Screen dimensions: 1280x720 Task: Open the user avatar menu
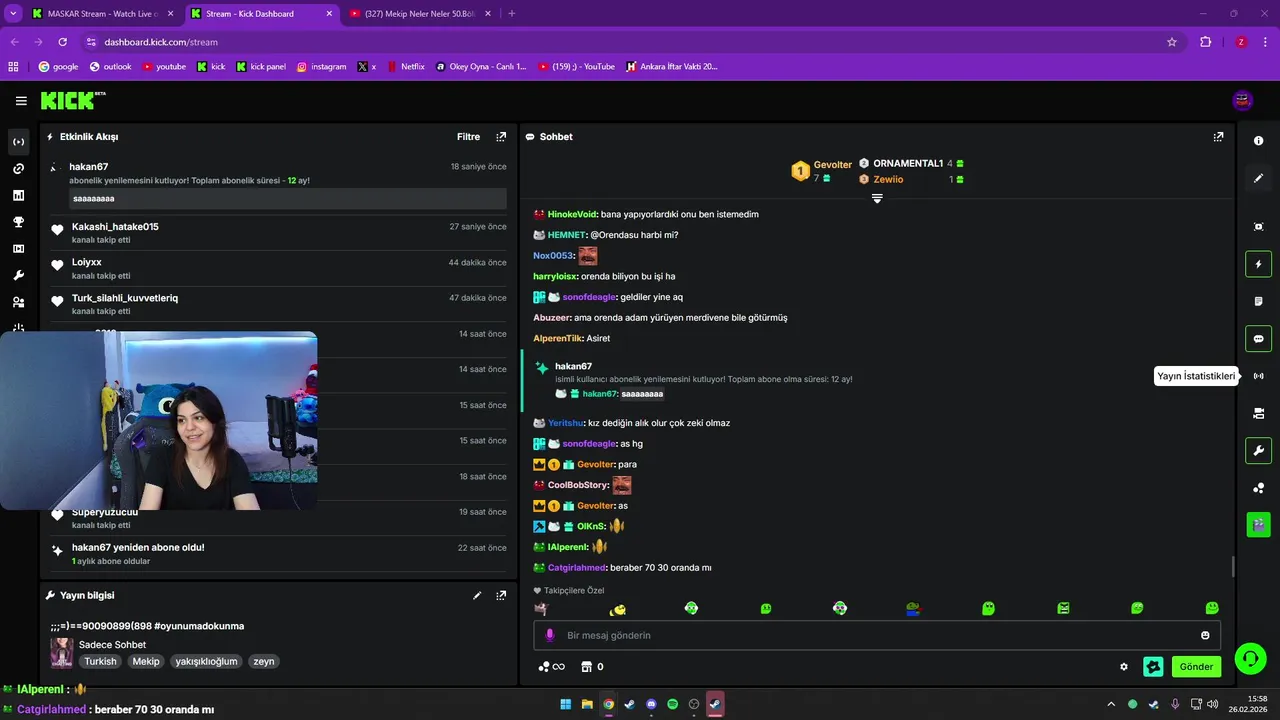coord(1243,100)
